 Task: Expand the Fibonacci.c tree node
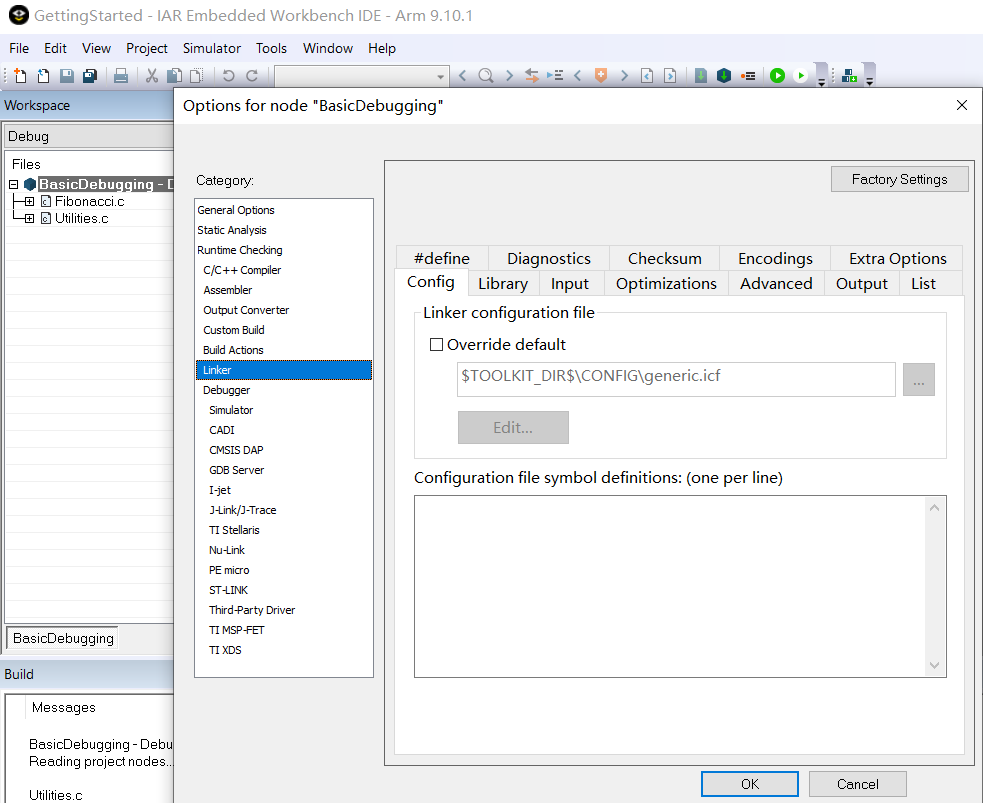pos(29,201)
